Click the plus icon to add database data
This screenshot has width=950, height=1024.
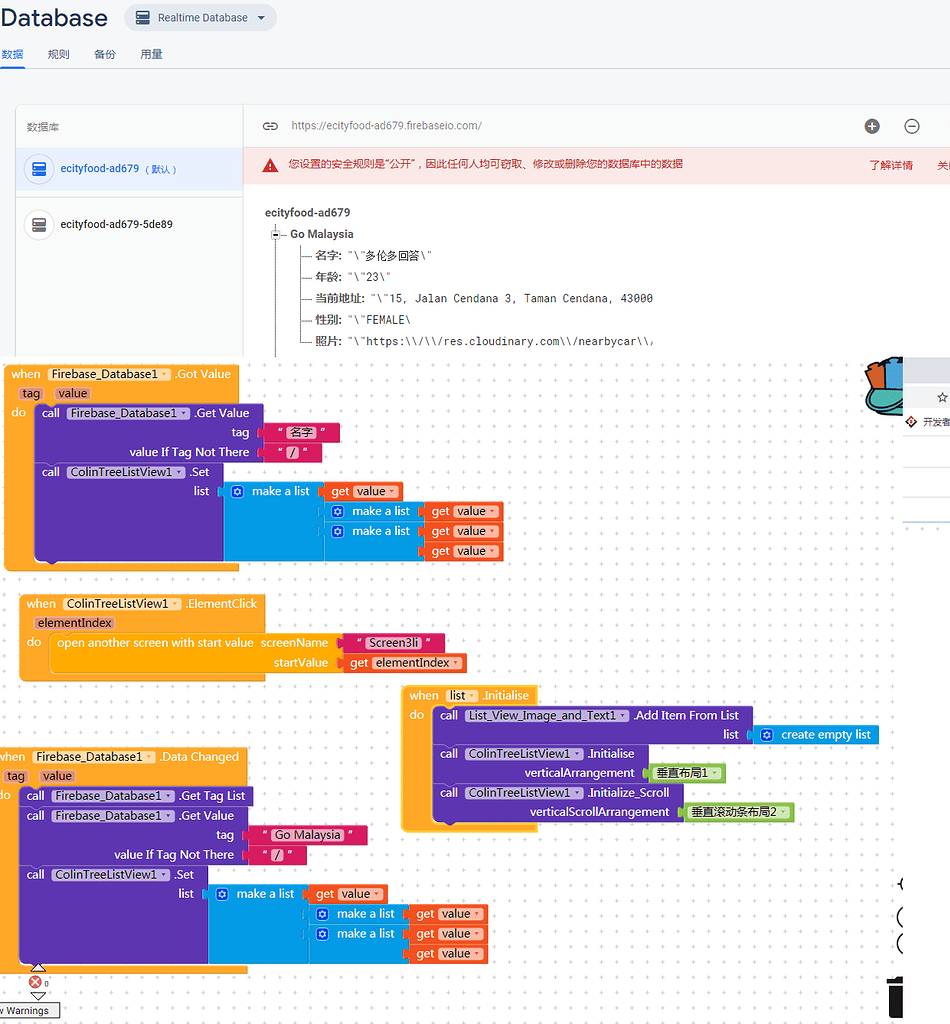872,126
